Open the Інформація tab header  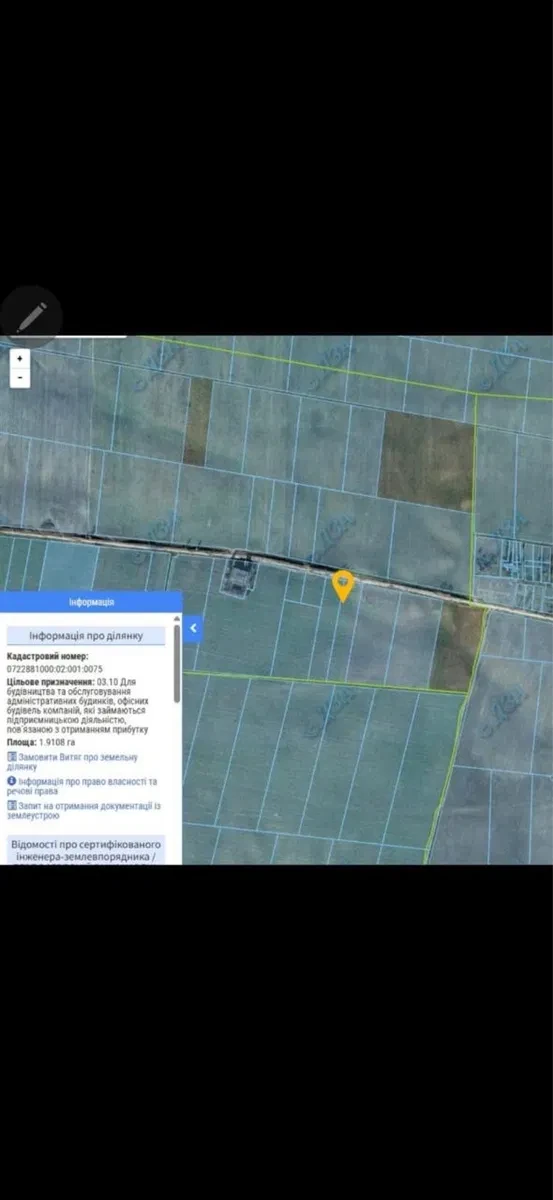91,602
